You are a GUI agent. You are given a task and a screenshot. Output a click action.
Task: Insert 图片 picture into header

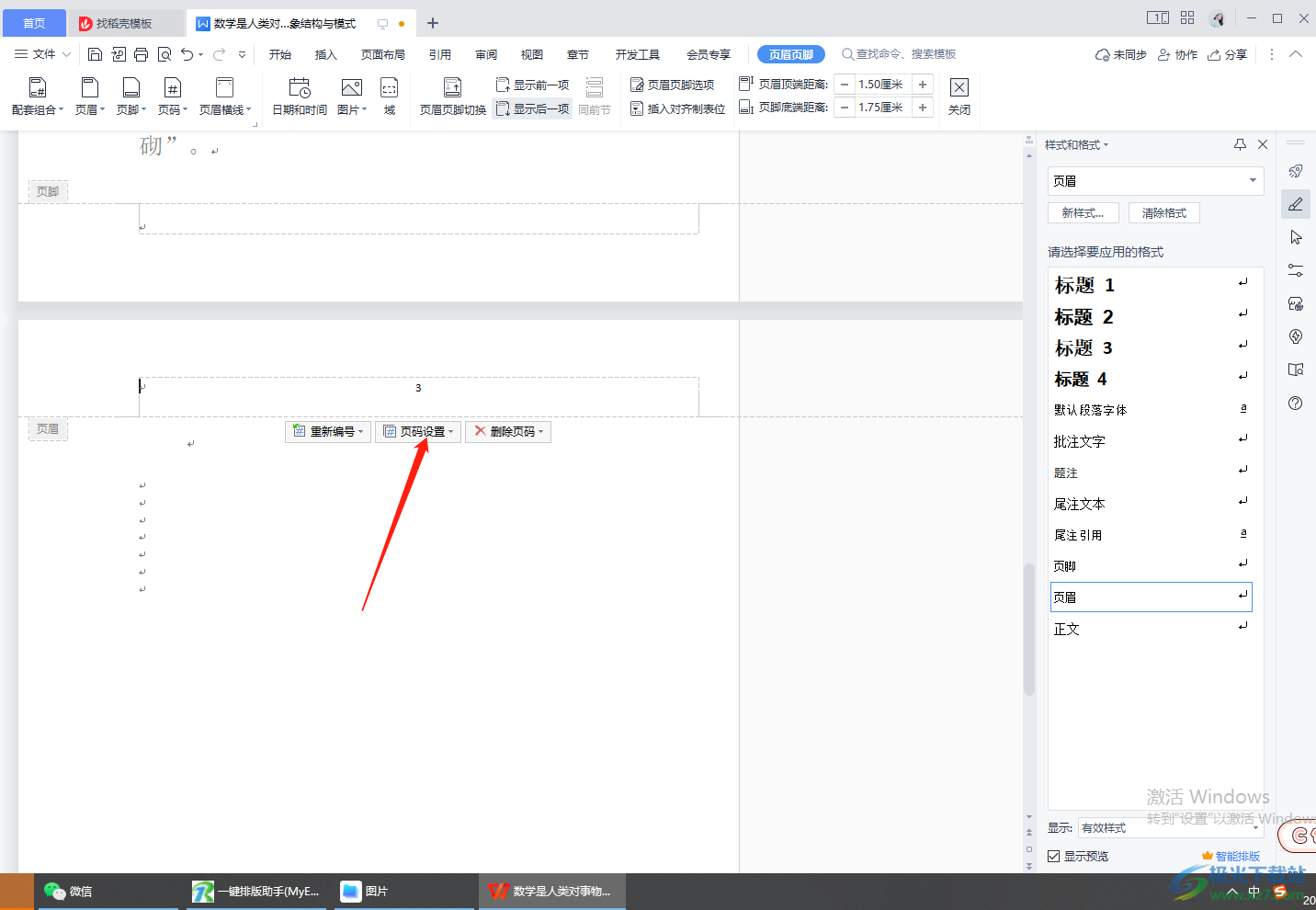352,97
